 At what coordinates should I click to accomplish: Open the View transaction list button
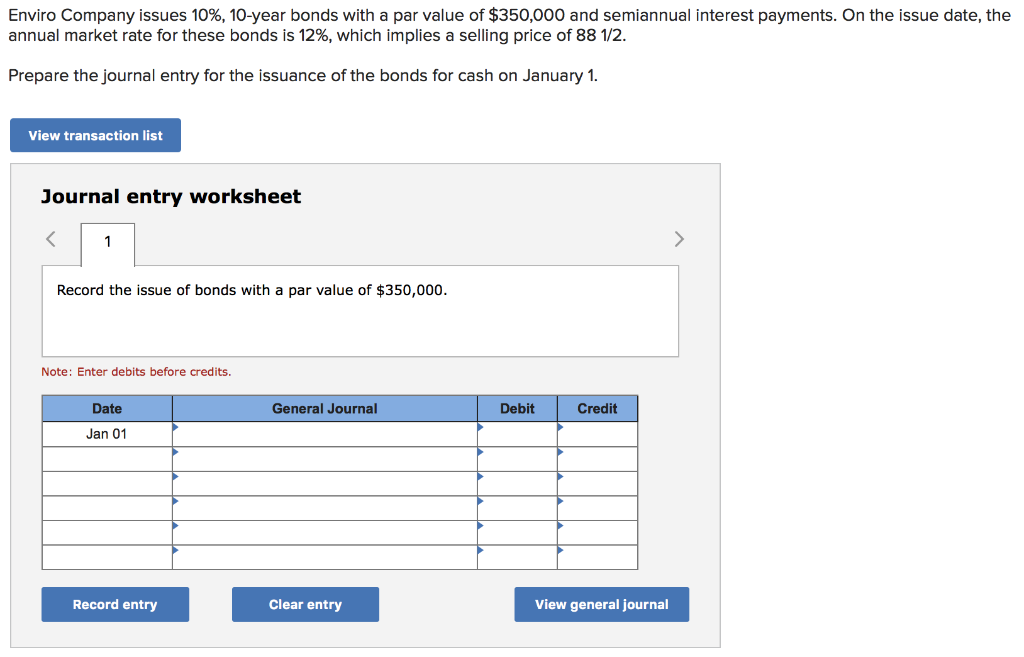95,135
